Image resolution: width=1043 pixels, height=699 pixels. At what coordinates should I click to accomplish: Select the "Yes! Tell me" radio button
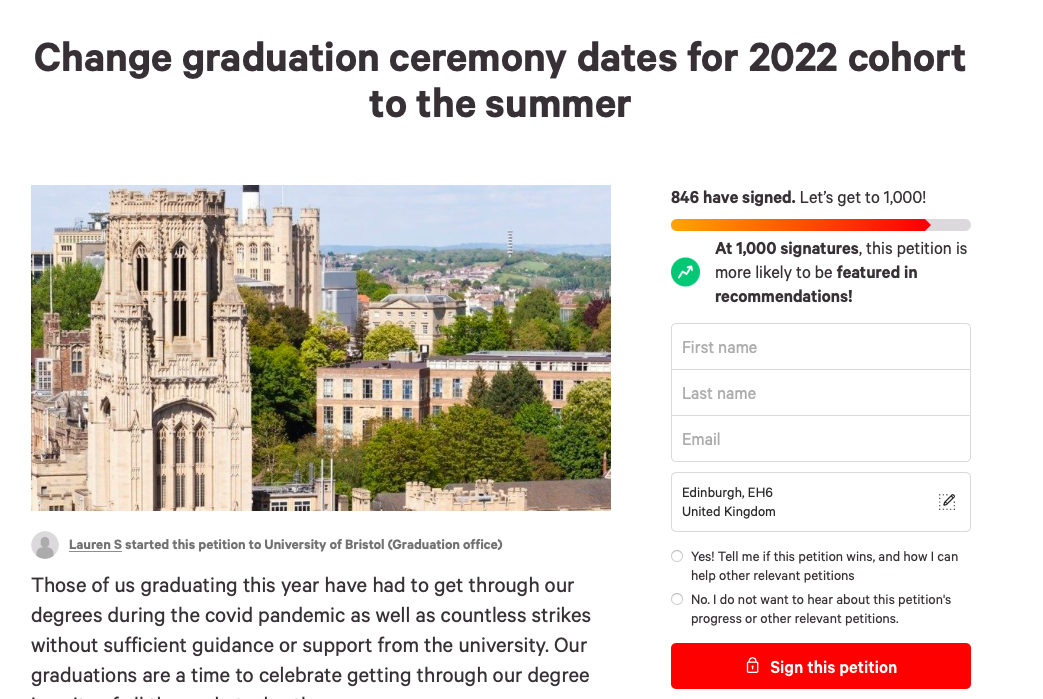677,557
